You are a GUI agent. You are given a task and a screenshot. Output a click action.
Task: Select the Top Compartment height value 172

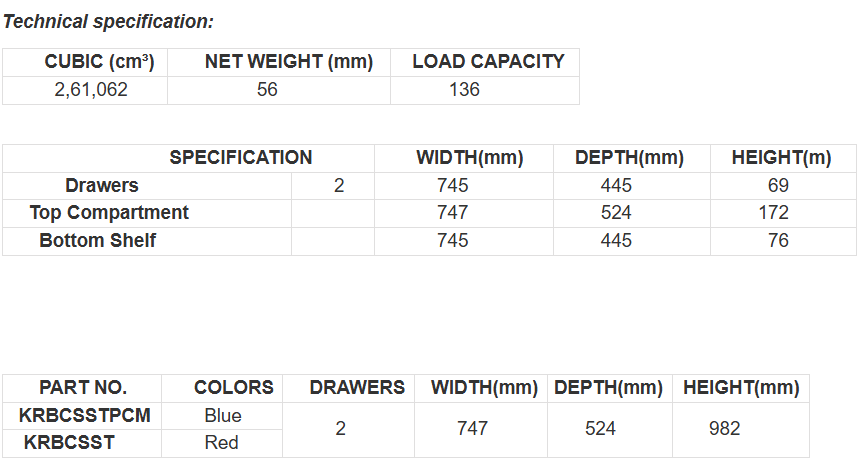coord(773,213)
